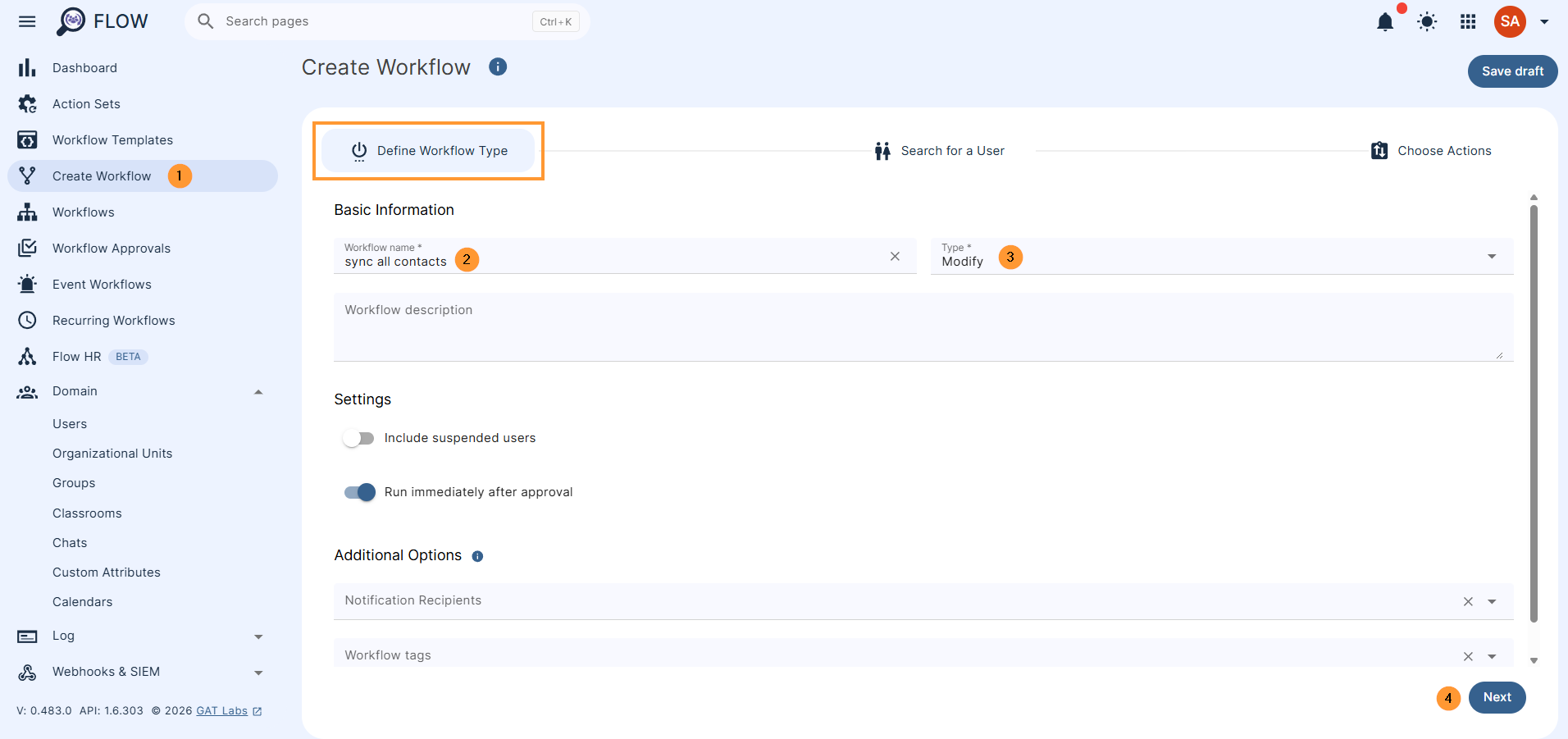Click the info icon next to Create Workflow title
Image resolution: width=1568 pixels, height=739 pixels.
coord(498,67)
